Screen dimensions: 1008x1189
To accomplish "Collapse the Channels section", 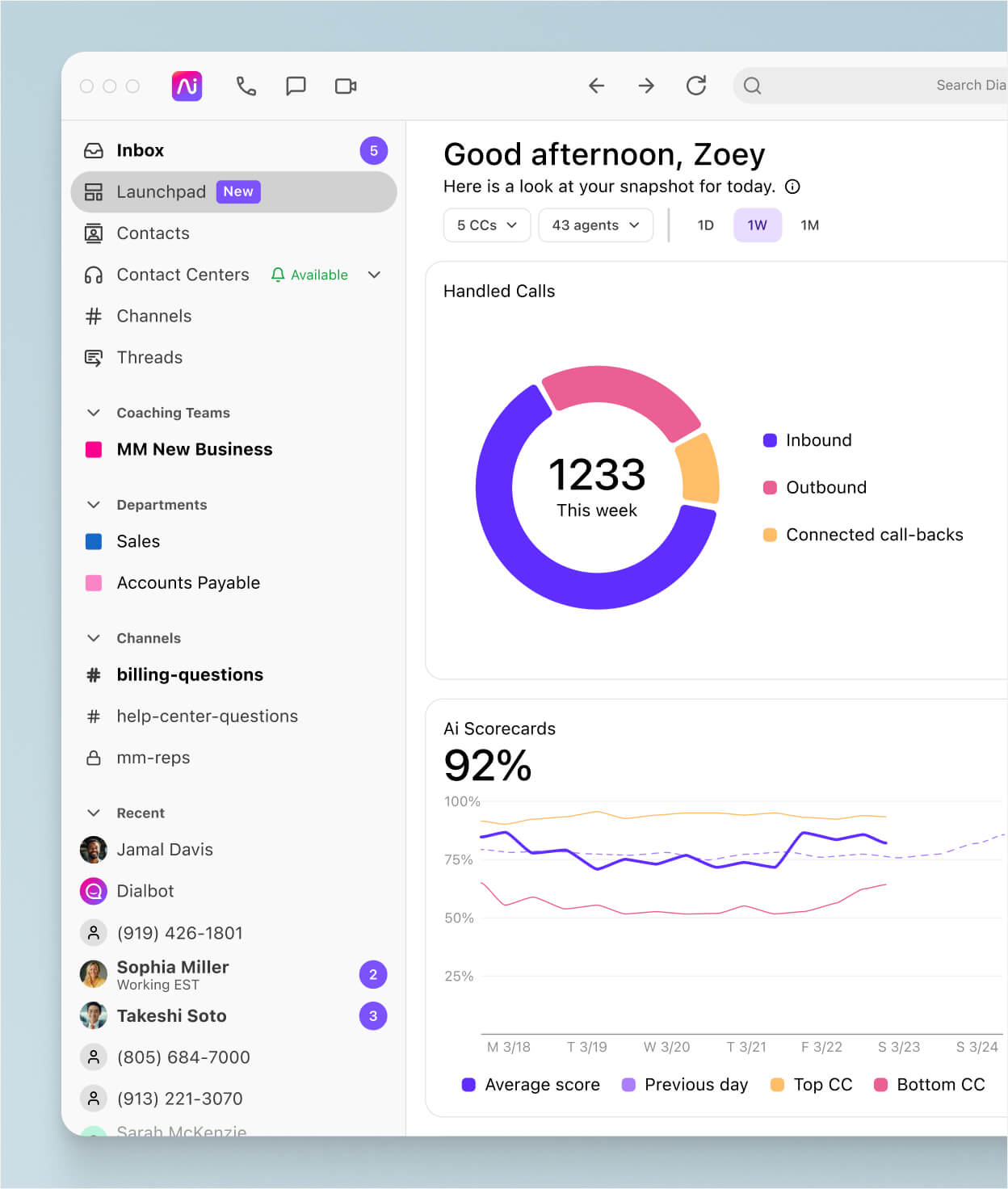I will pos(94,637).
